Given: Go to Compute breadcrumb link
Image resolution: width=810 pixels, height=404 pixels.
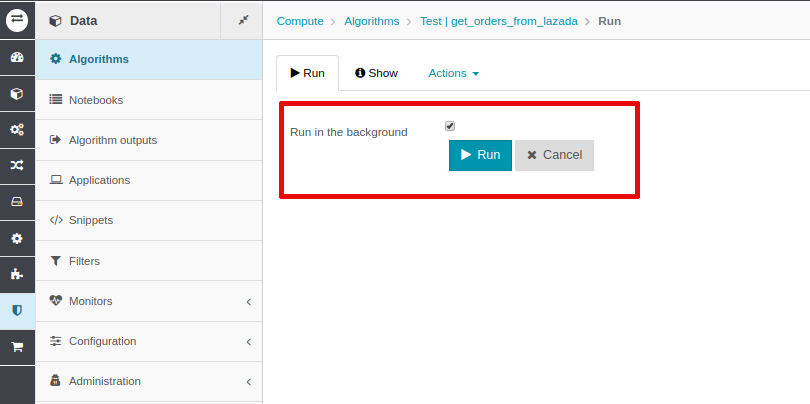Looking at the screenshot, I should [x=300, y=21].
